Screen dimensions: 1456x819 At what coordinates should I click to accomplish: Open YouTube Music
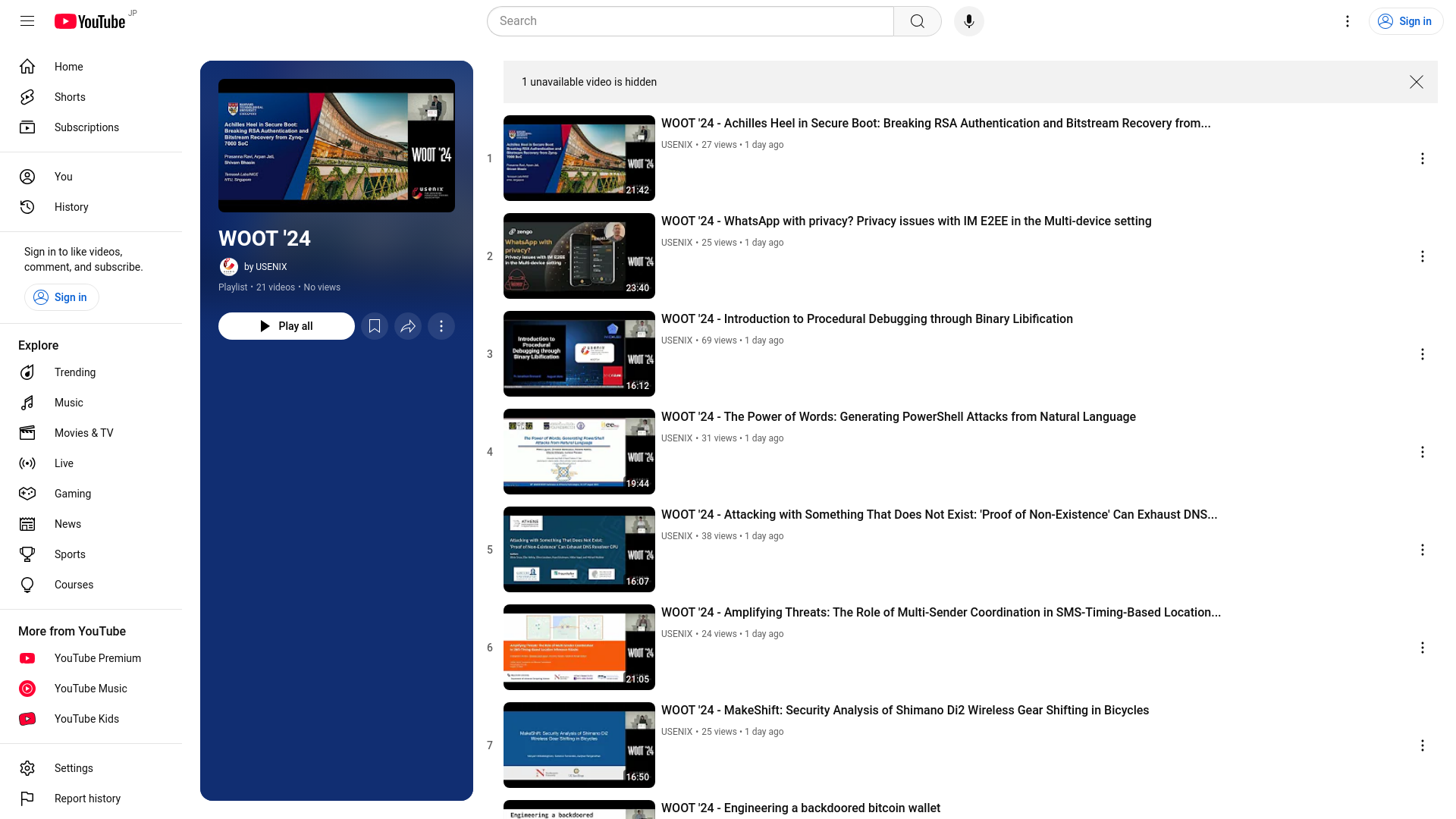[x=91, y=689]
